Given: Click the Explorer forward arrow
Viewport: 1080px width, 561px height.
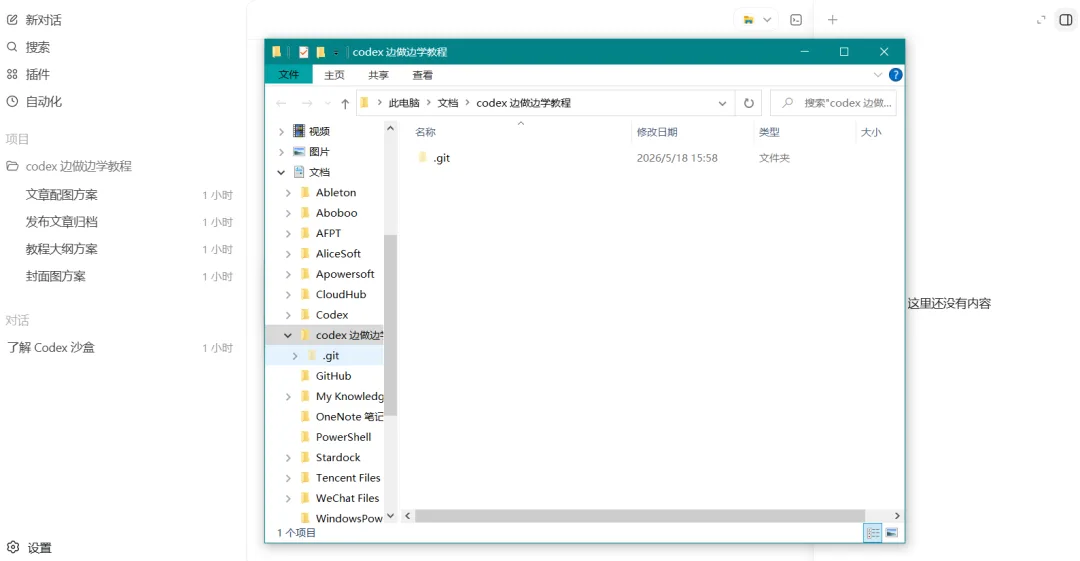Looking at the screenshot, I should click(x=307, y=103).
